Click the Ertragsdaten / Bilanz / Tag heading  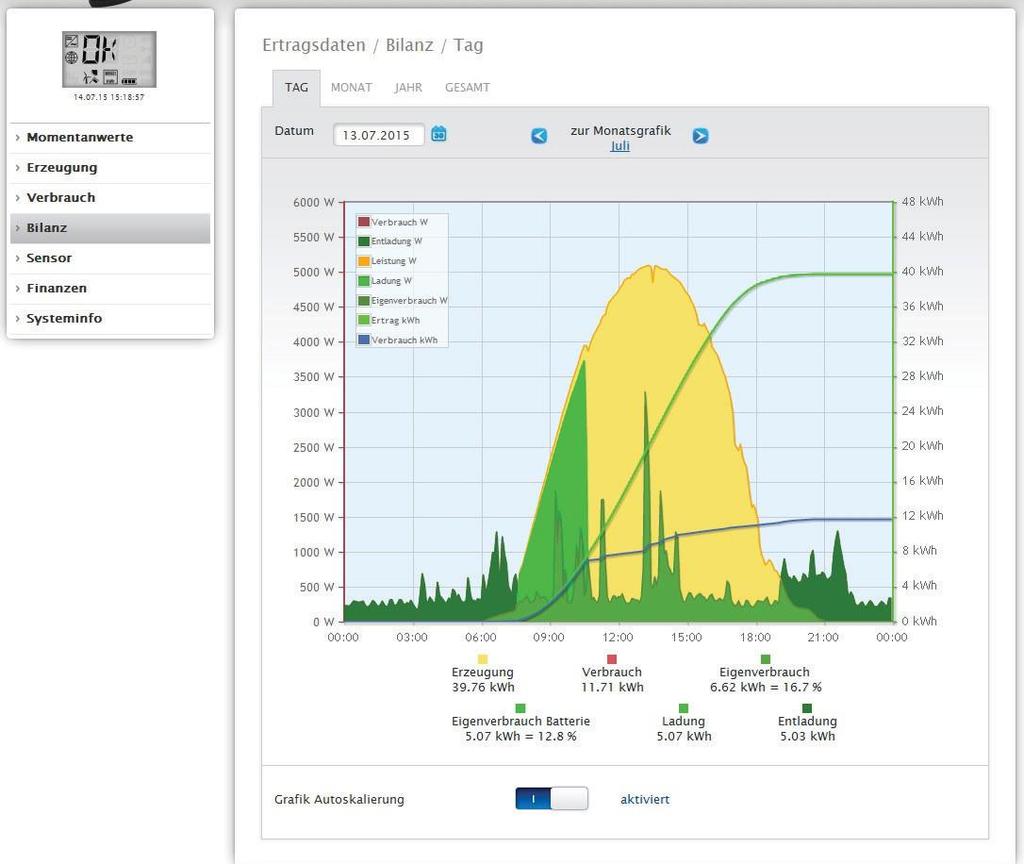373,45
